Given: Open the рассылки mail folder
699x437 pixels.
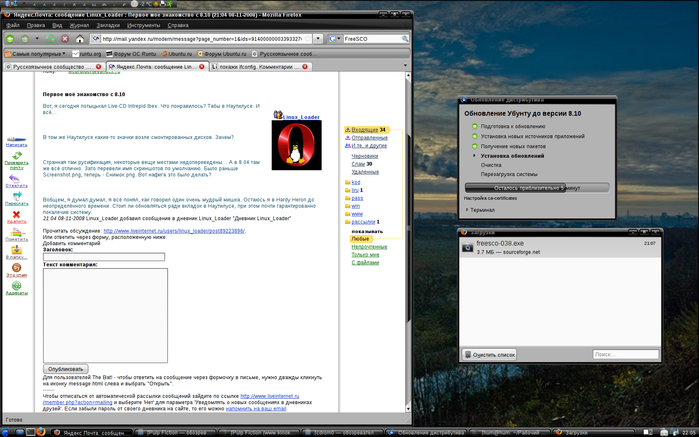Looking at the screenshot, I should (x=363, y=222).
